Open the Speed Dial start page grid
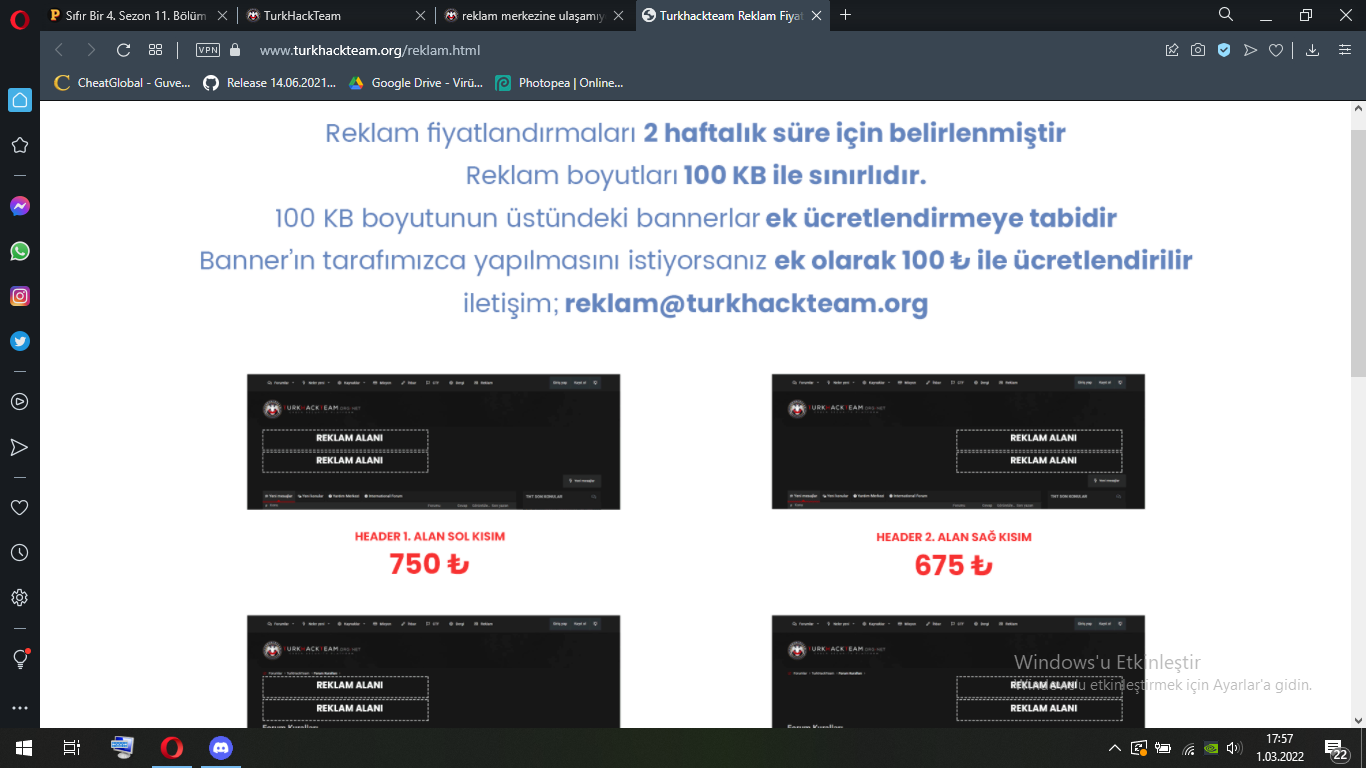This screenshot has width=1366, height=768. [155, 50]
